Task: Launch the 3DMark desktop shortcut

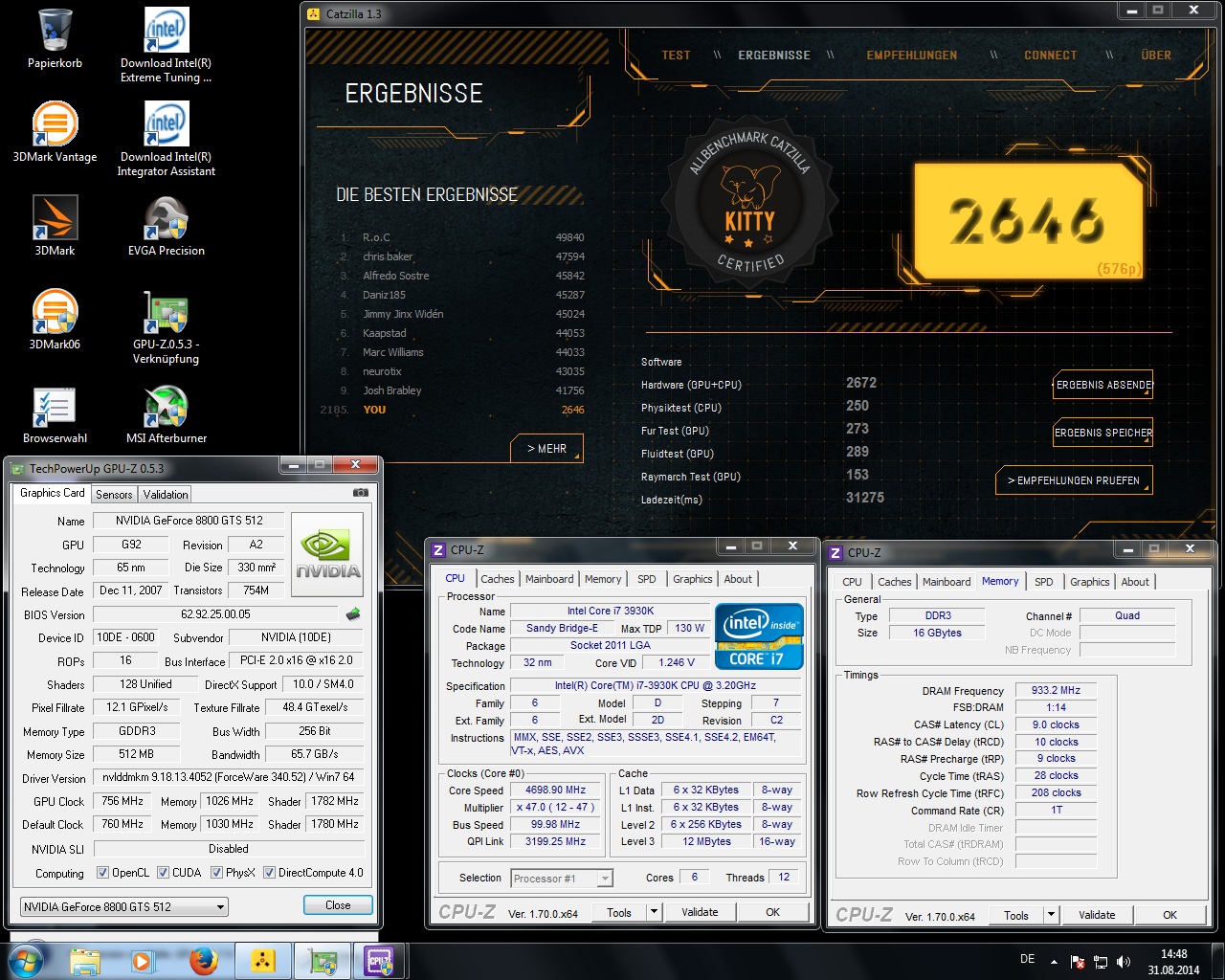Action: coord(55,226)
